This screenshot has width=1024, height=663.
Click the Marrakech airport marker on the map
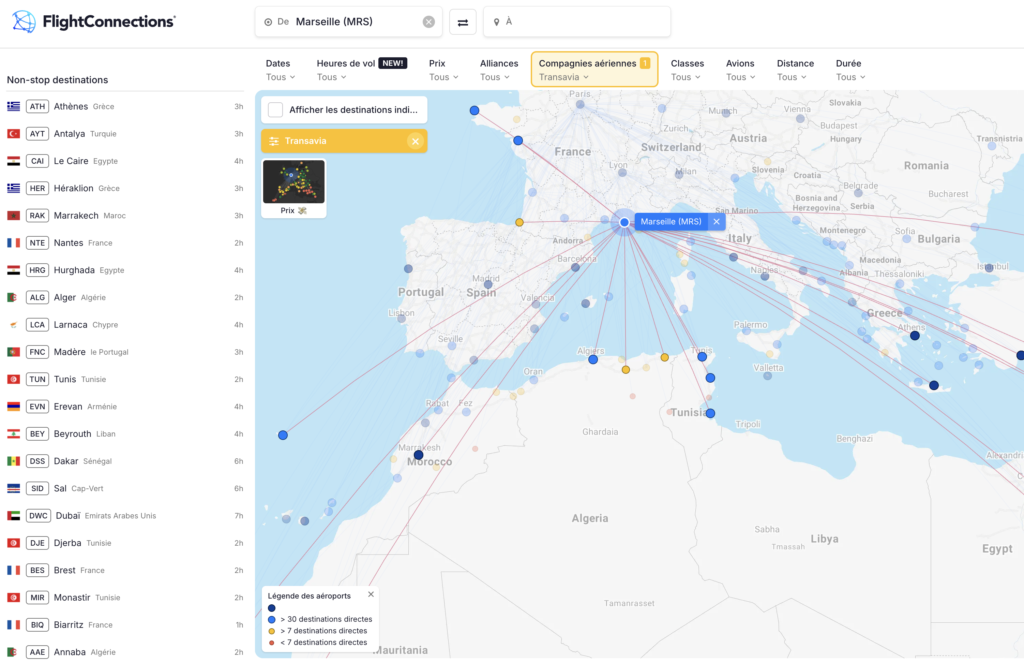coord(419,455)
